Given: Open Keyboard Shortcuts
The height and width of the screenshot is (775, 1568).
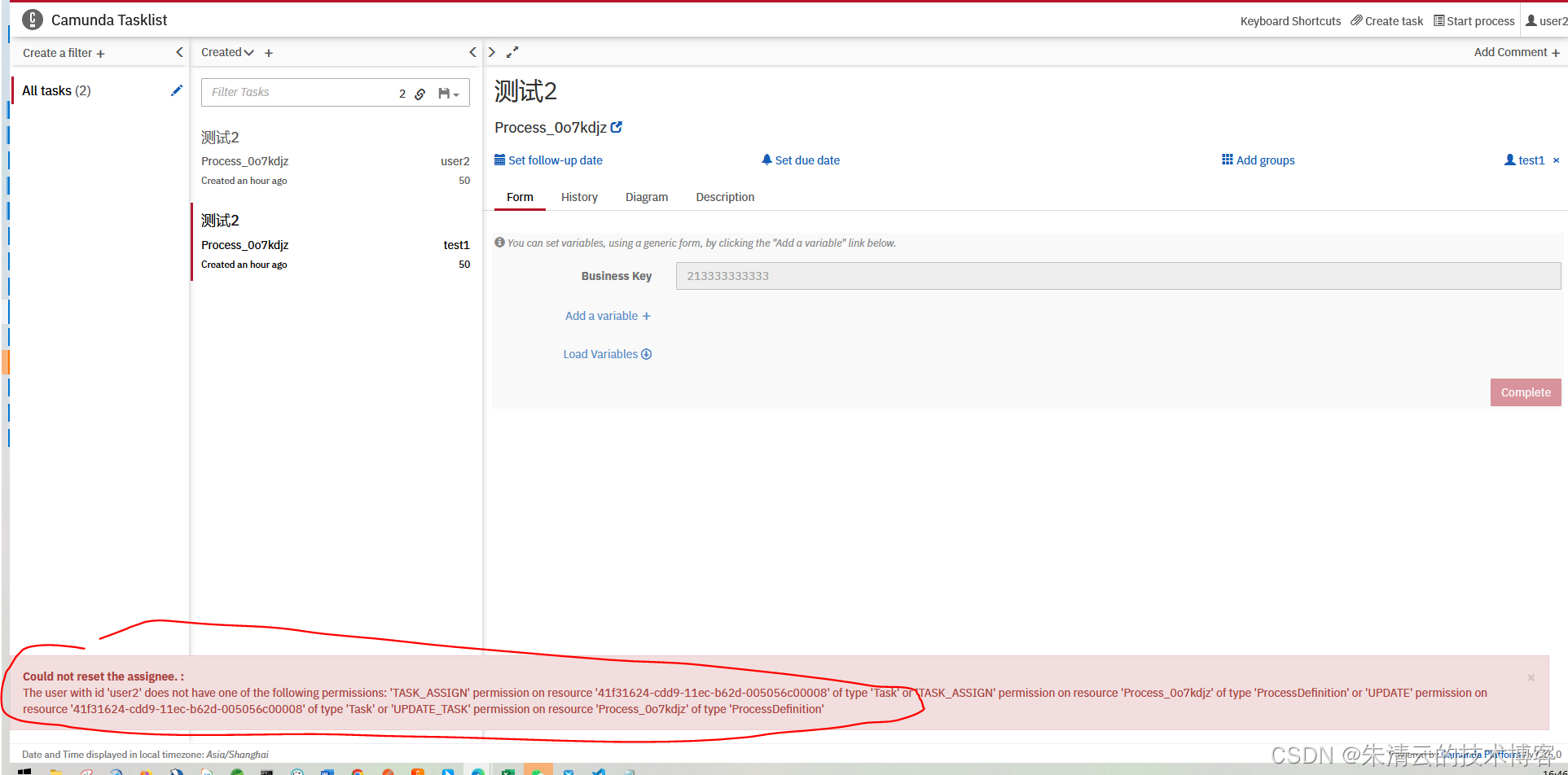Looking at the screenshot, I should pyautogui.click(x=1290, y=21).
